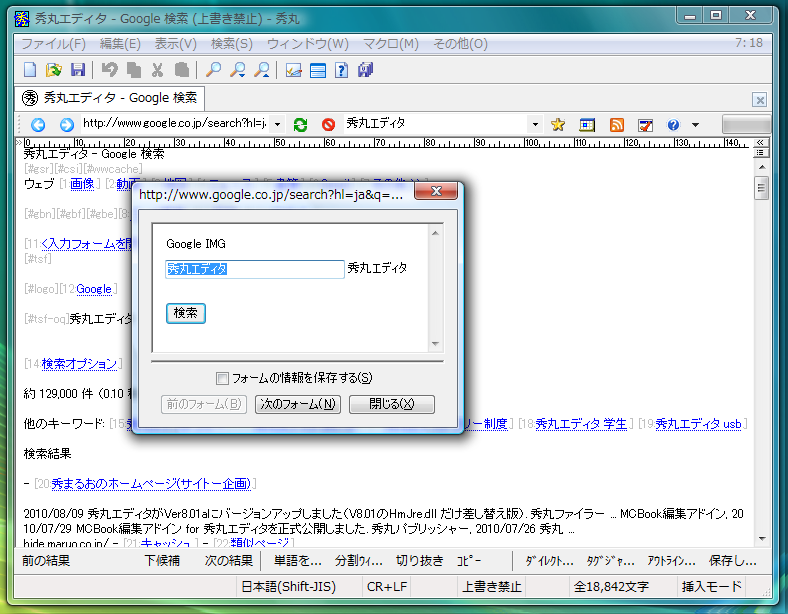Viewport: 788px width, 614px height.
Task: Open the Search magnifier icon
Action: 213,70
